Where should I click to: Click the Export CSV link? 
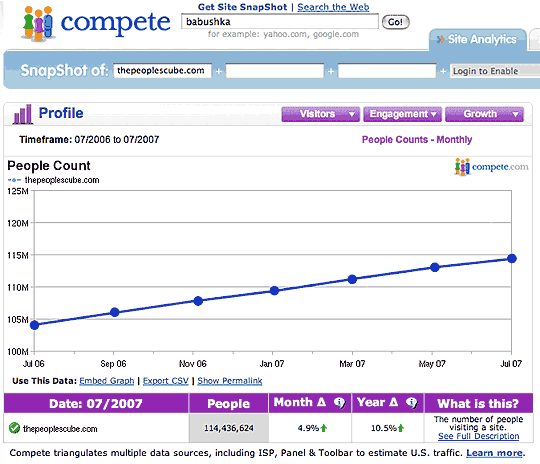click(x=166, y=381)
